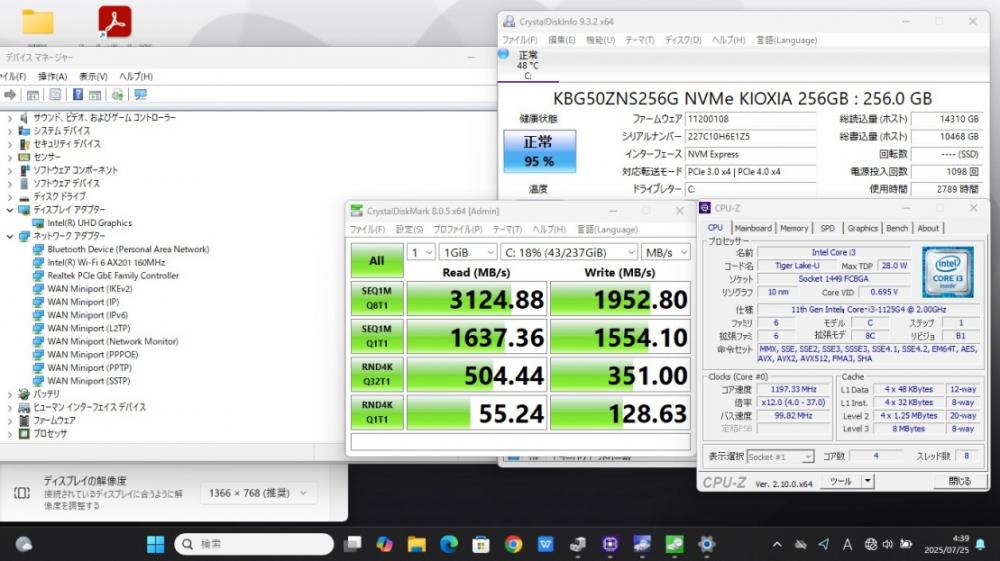The image size is (1000, 561).
Task: Open the 1366 × 768 resolution dropdown
Action: [x=257, y=493]
